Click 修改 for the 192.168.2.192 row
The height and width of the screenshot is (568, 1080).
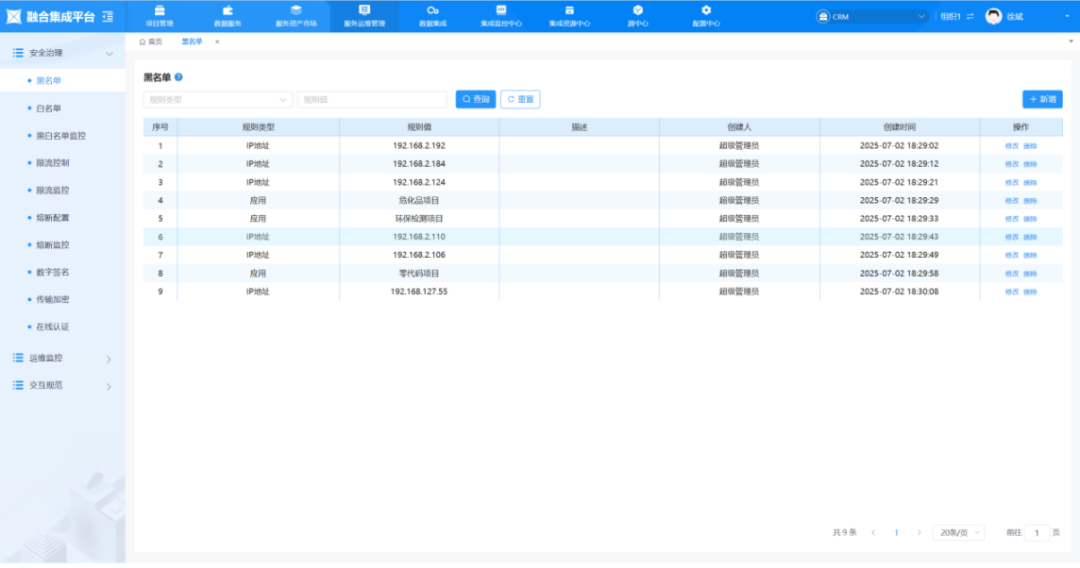[x=1012, y=146]
